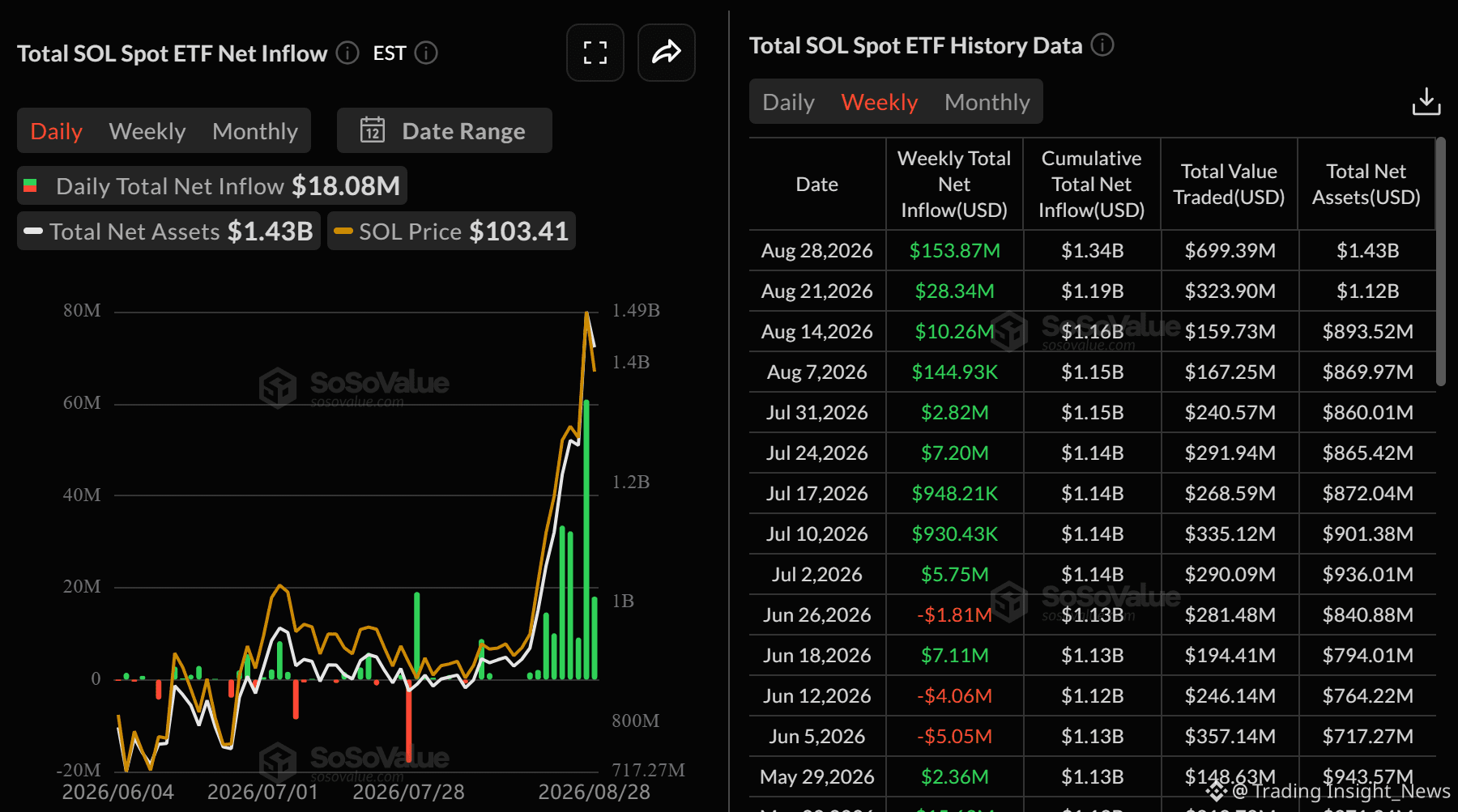Select the Jun 26,2026 date cell

817,615
